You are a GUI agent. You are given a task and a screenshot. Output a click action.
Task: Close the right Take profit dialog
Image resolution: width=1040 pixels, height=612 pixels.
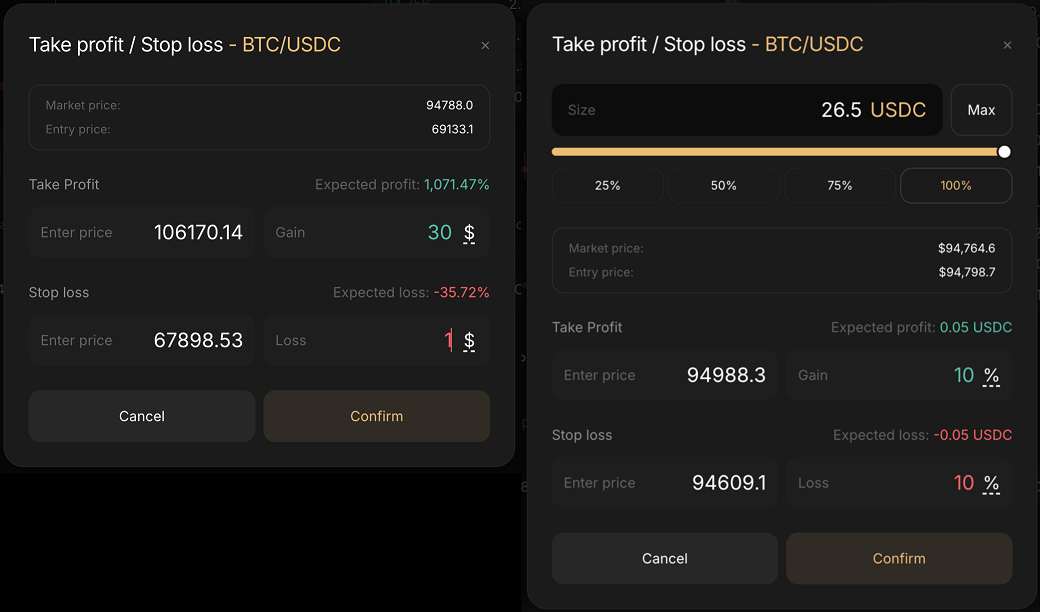click(1007, 45)
